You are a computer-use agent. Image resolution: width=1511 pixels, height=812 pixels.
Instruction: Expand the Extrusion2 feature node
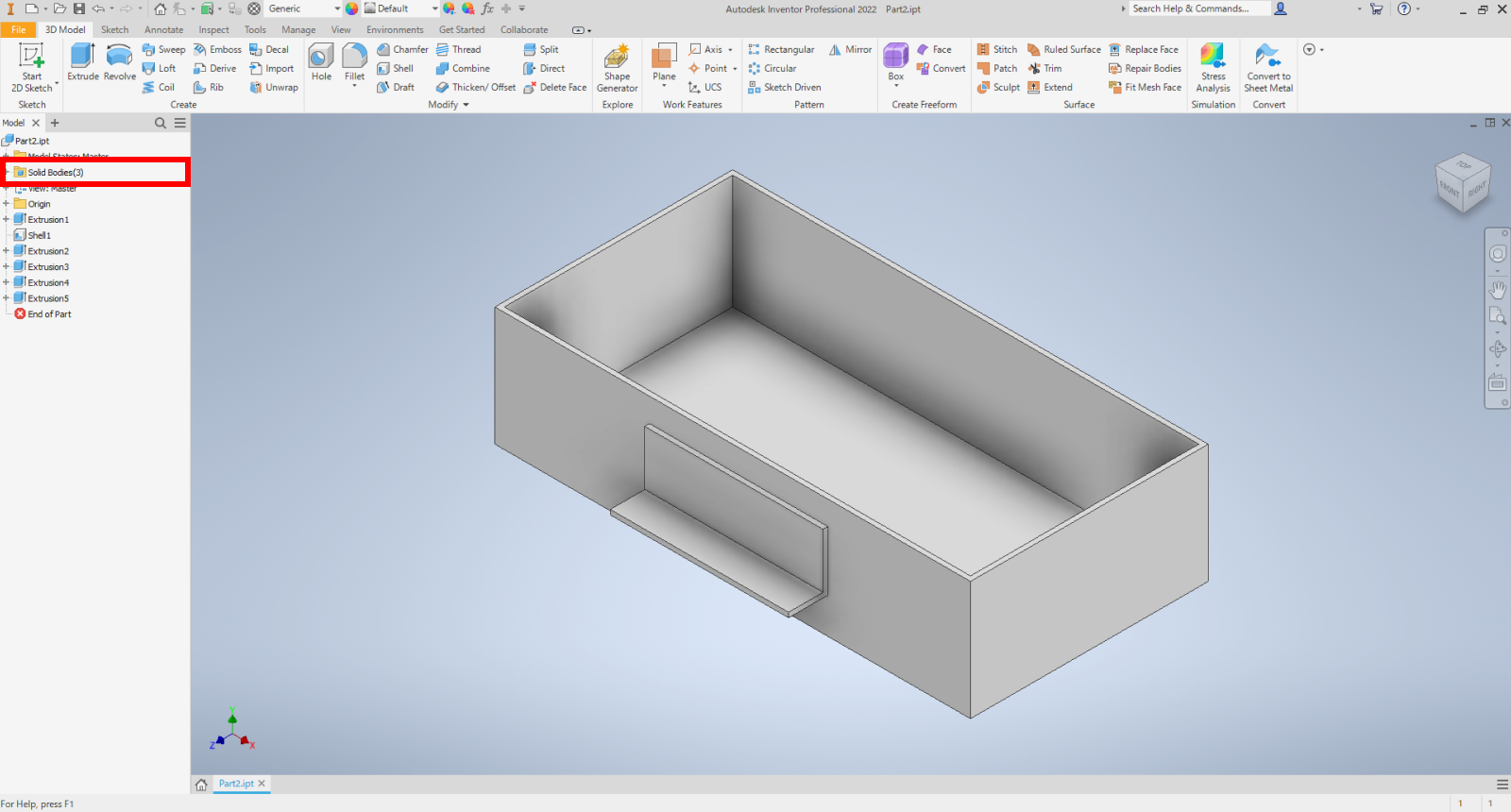point(7,251)
